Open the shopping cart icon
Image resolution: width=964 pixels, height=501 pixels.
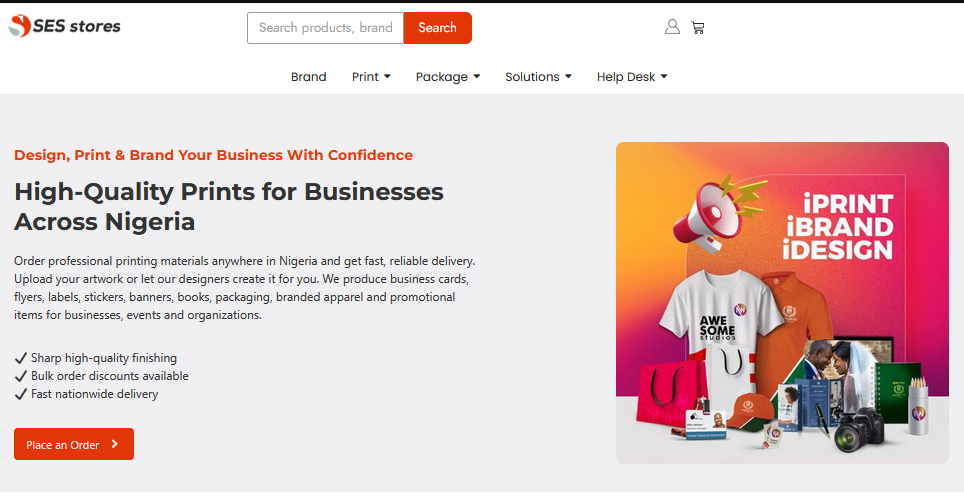click(x=698, y=28)
